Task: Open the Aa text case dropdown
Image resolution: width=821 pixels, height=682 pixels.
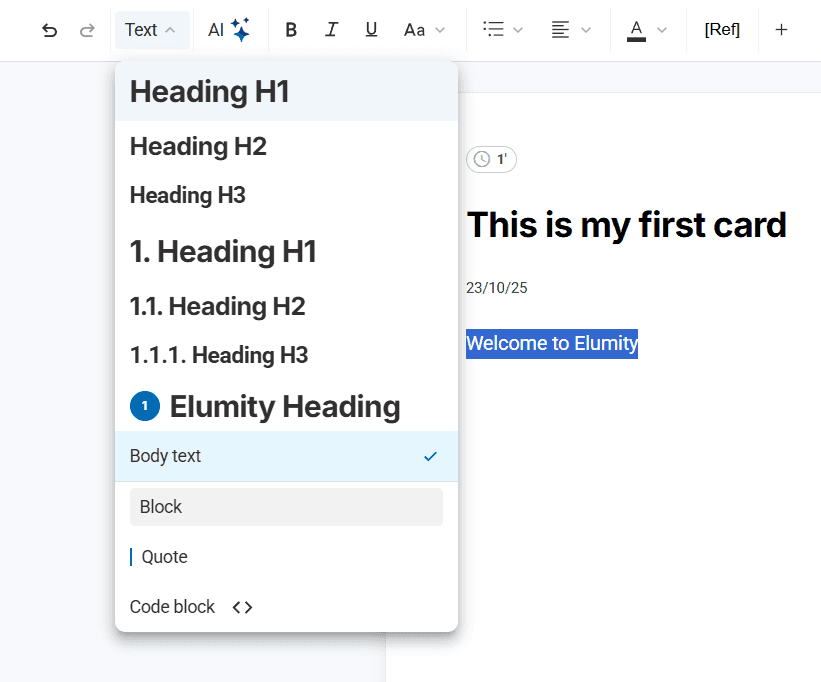Action: pos(424,30)
